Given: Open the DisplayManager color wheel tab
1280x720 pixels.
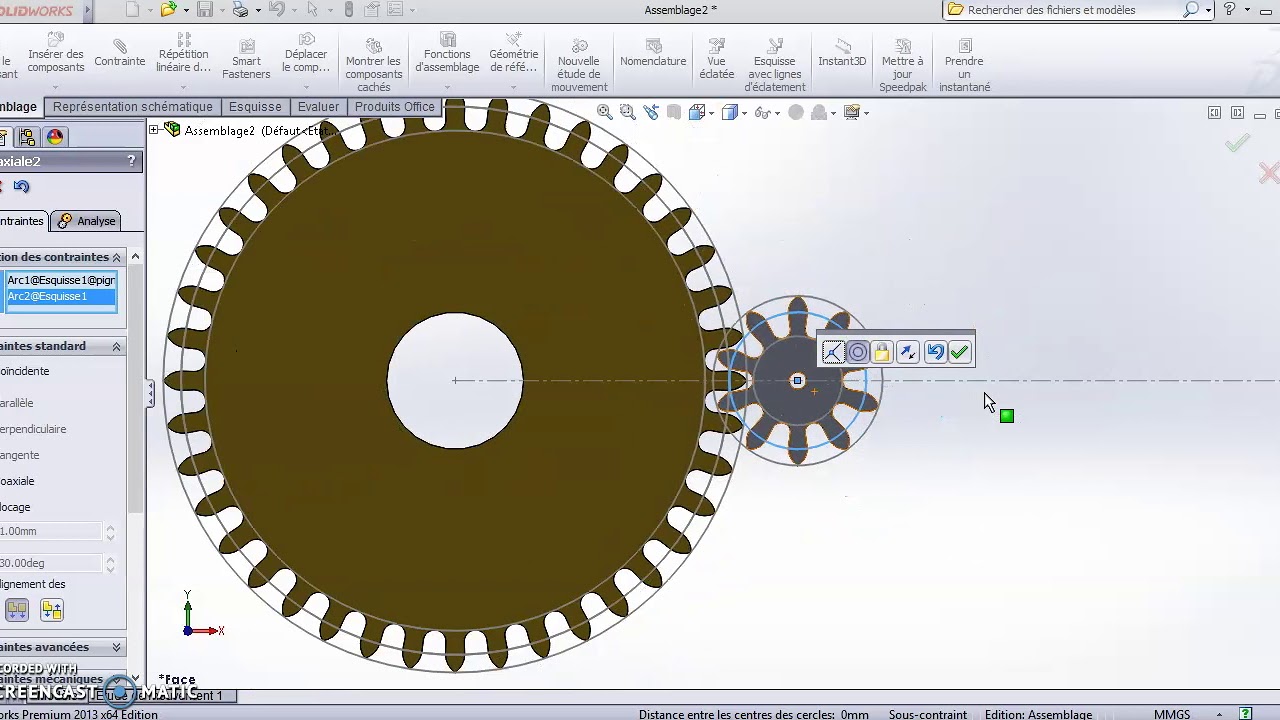Looking at the screenshot, I should pyautogui.click(x=55, y=137).
